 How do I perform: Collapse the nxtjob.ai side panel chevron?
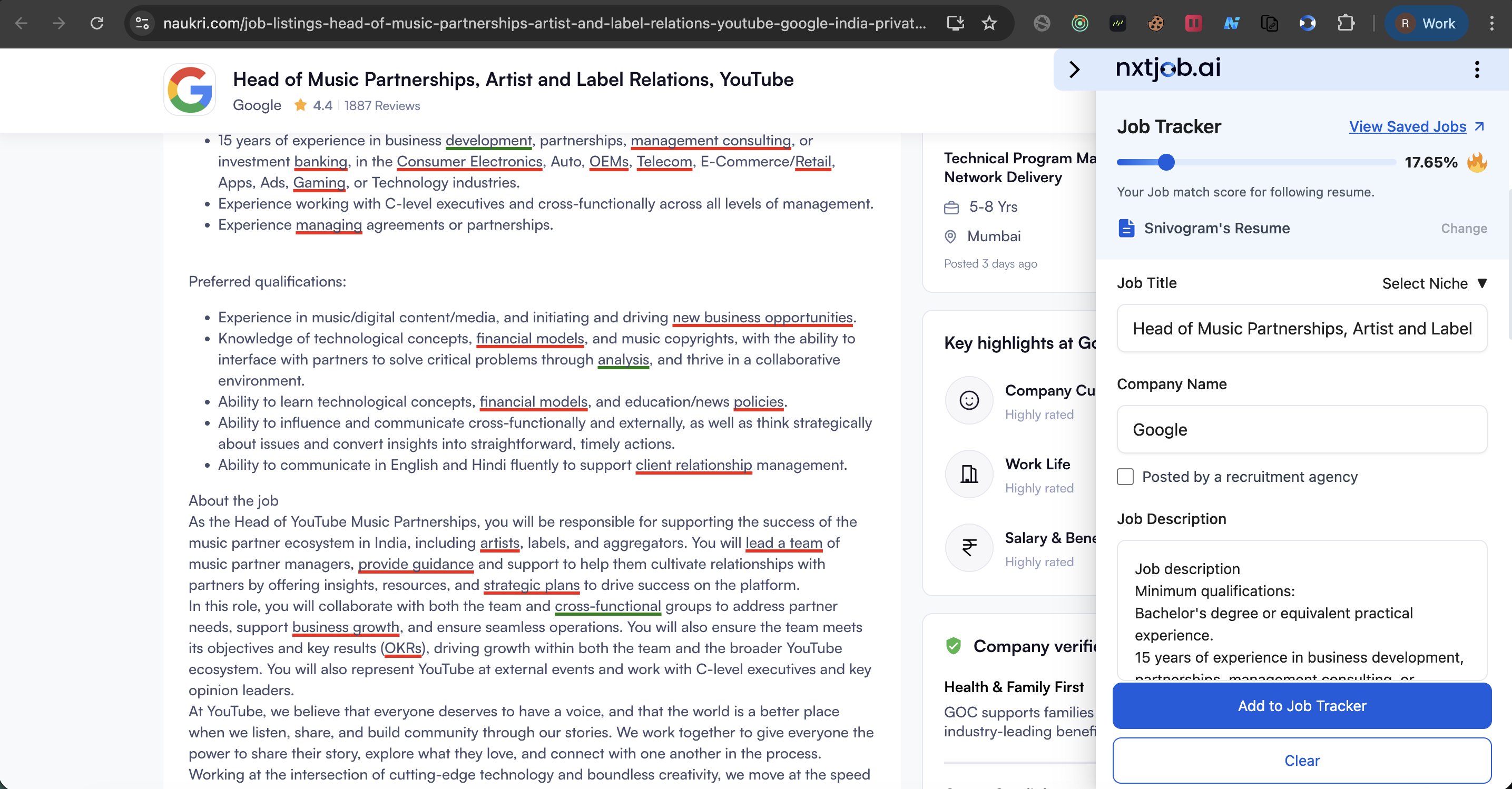point(1074,69)
